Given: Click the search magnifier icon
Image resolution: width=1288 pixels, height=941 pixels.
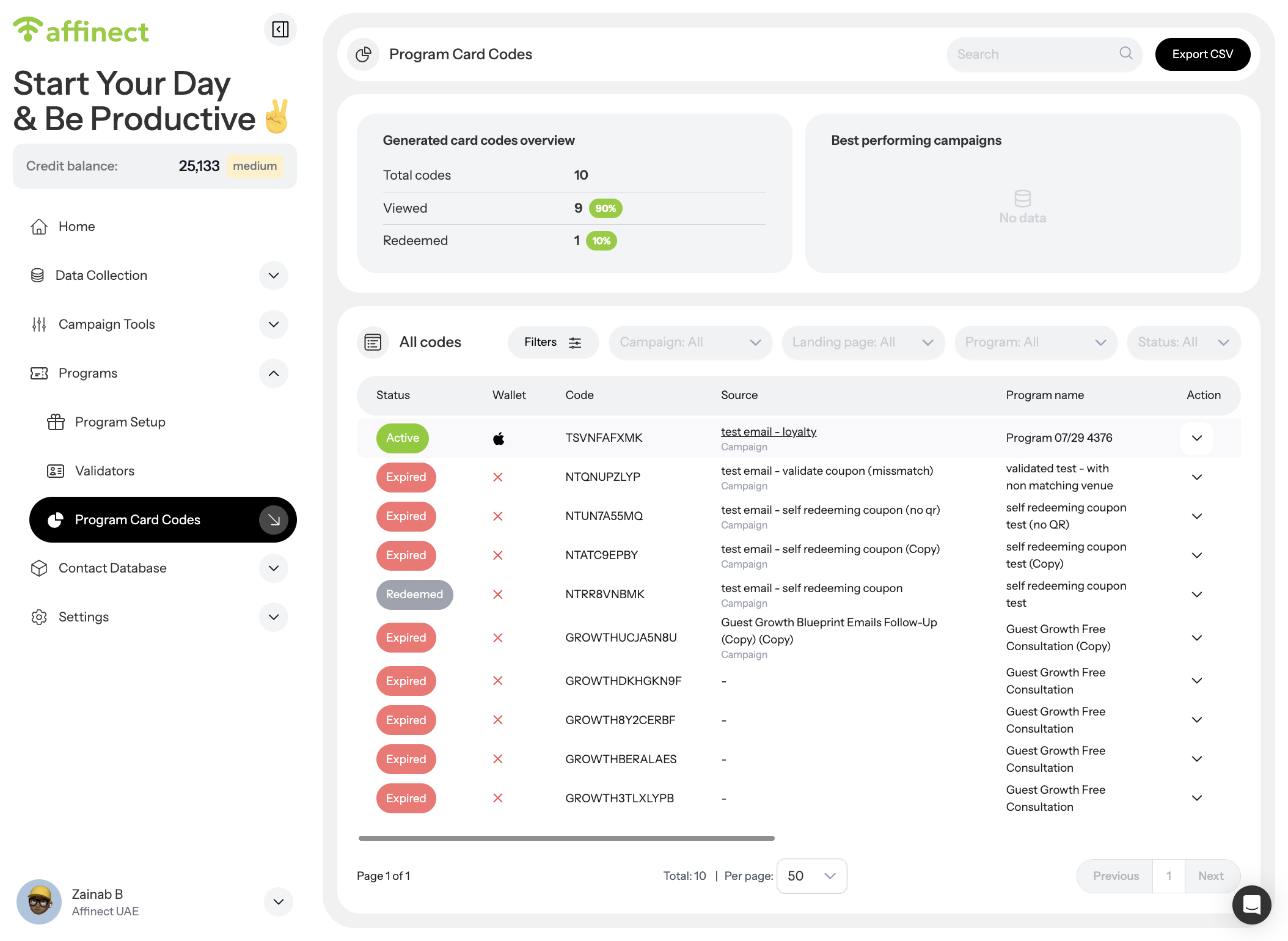Looking at the screenshot, I should 1126,54.
